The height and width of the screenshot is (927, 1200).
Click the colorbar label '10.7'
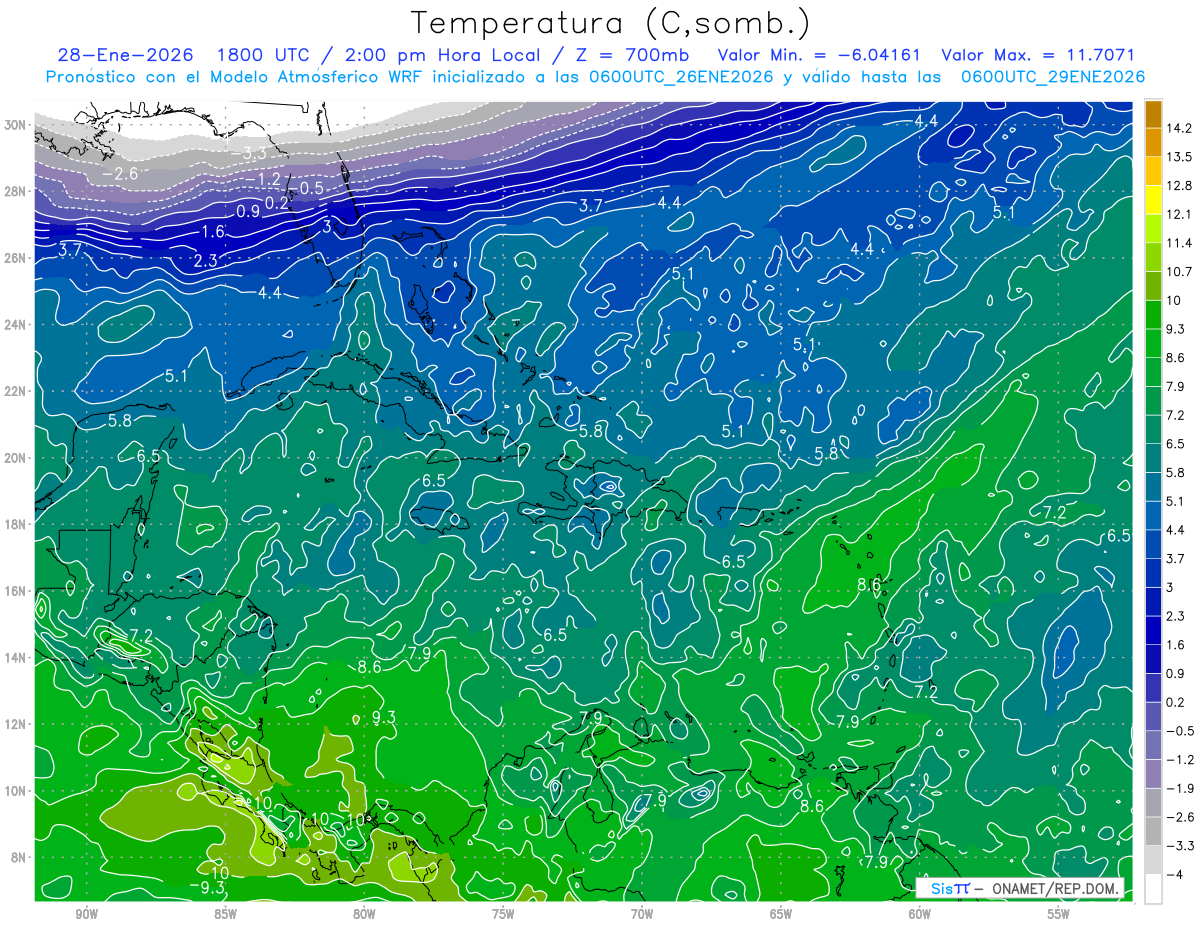(1180, 272)
